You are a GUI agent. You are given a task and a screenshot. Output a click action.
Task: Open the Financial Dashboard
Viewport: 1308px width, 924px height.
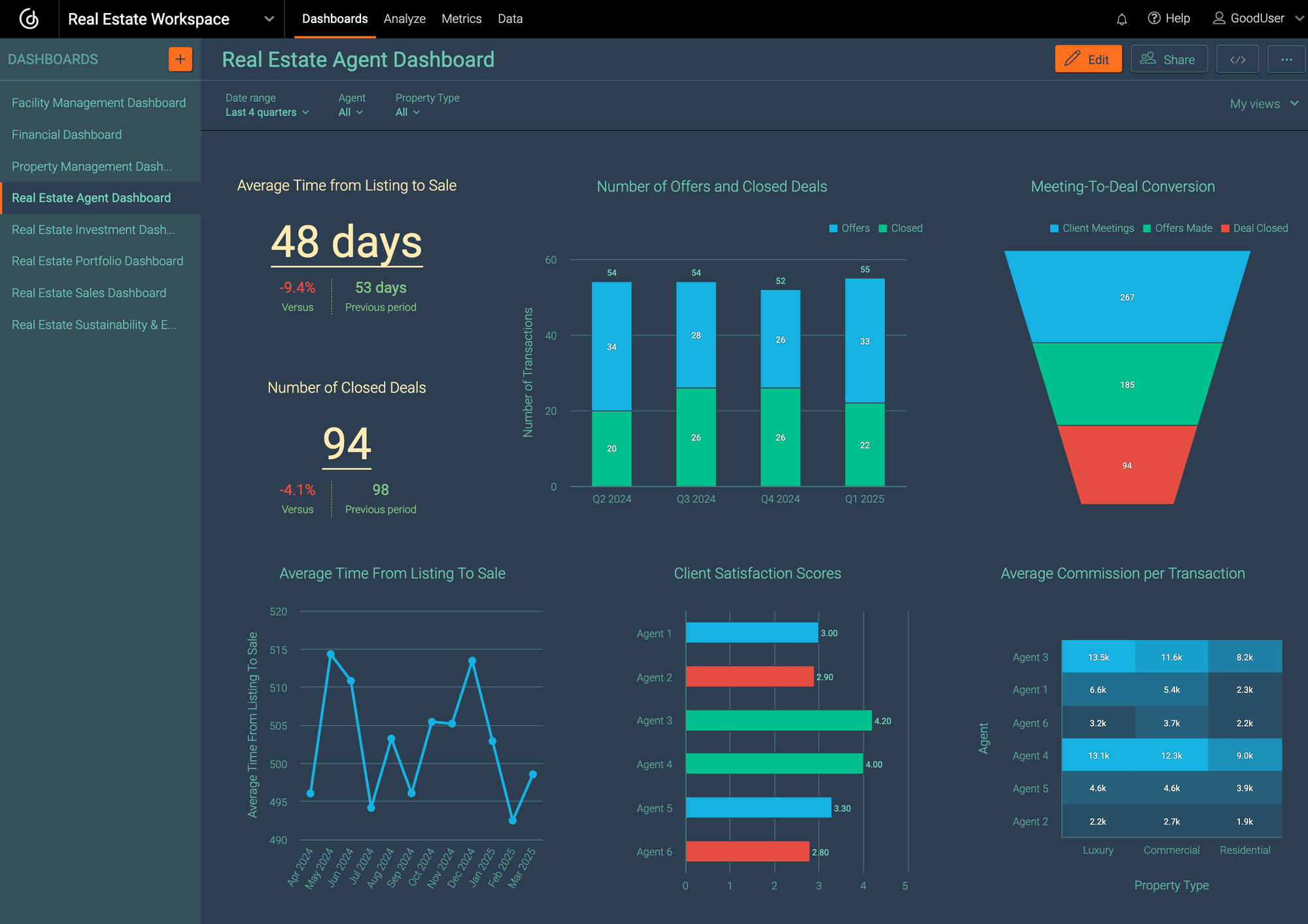point(66,134)
